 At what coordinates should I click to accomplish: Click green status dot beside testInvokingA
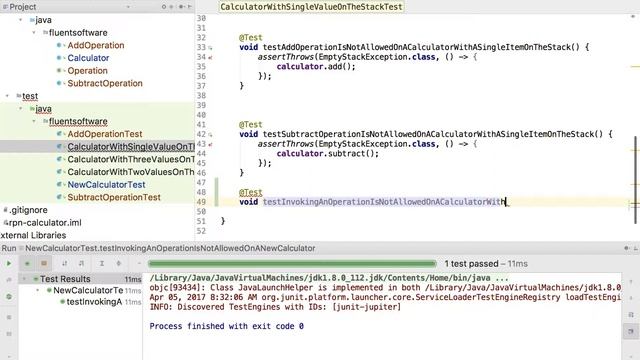point(62,302)
